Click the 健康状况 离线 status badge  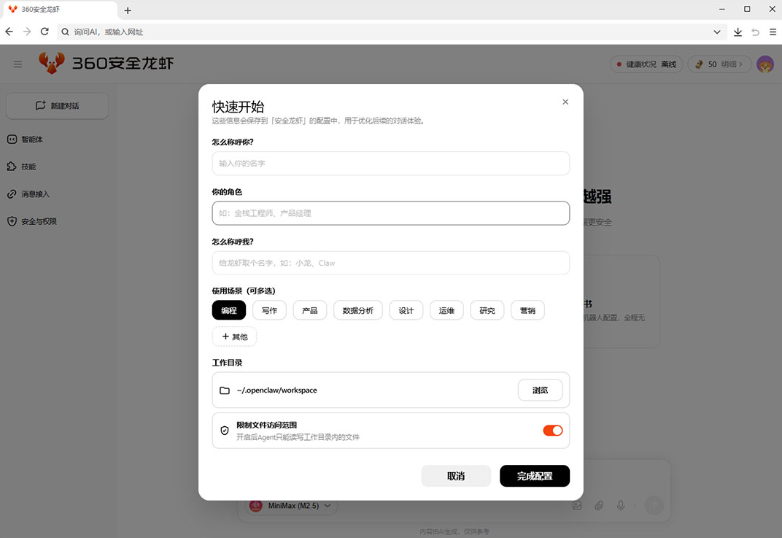(646, 64)
